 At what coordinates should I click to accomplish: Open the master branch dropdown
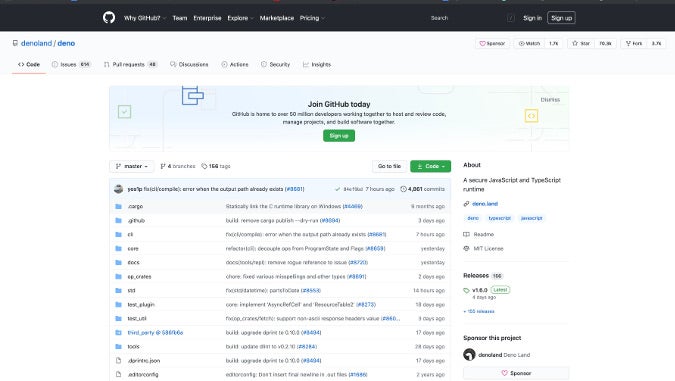point(132,166)
